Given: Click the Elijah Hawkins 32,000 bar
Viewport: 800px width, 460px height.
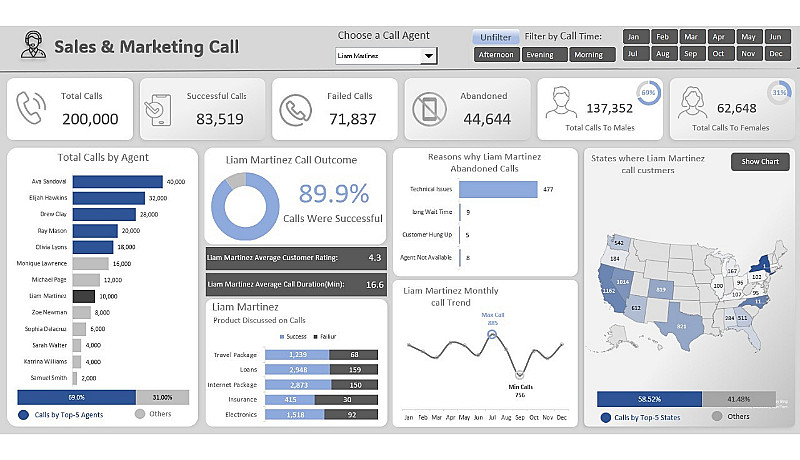Looking at the screenshot, I should click(x=109, y=198).
